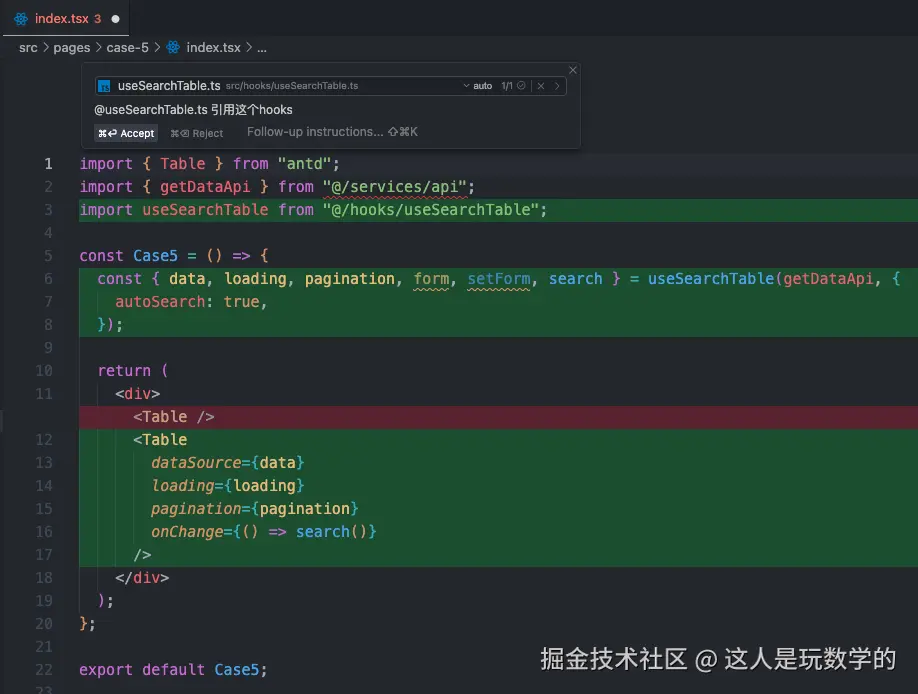Click line number 12 in gutter
This screenshot has height=694, width=918.
point(44,440)
